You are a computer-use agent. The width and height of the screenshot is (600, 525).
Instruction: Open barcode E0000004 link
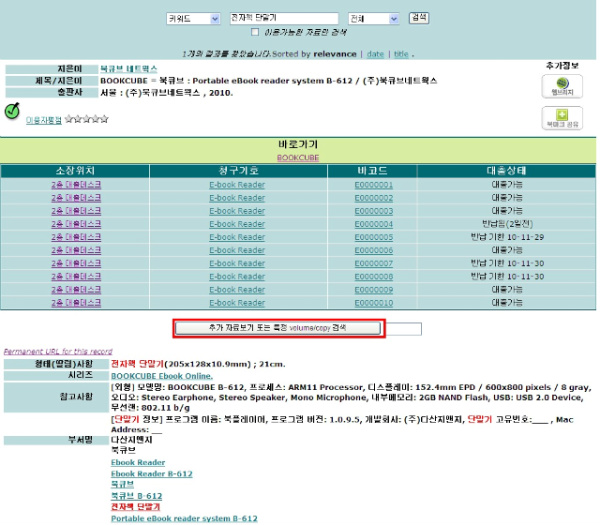click(373, 224)
